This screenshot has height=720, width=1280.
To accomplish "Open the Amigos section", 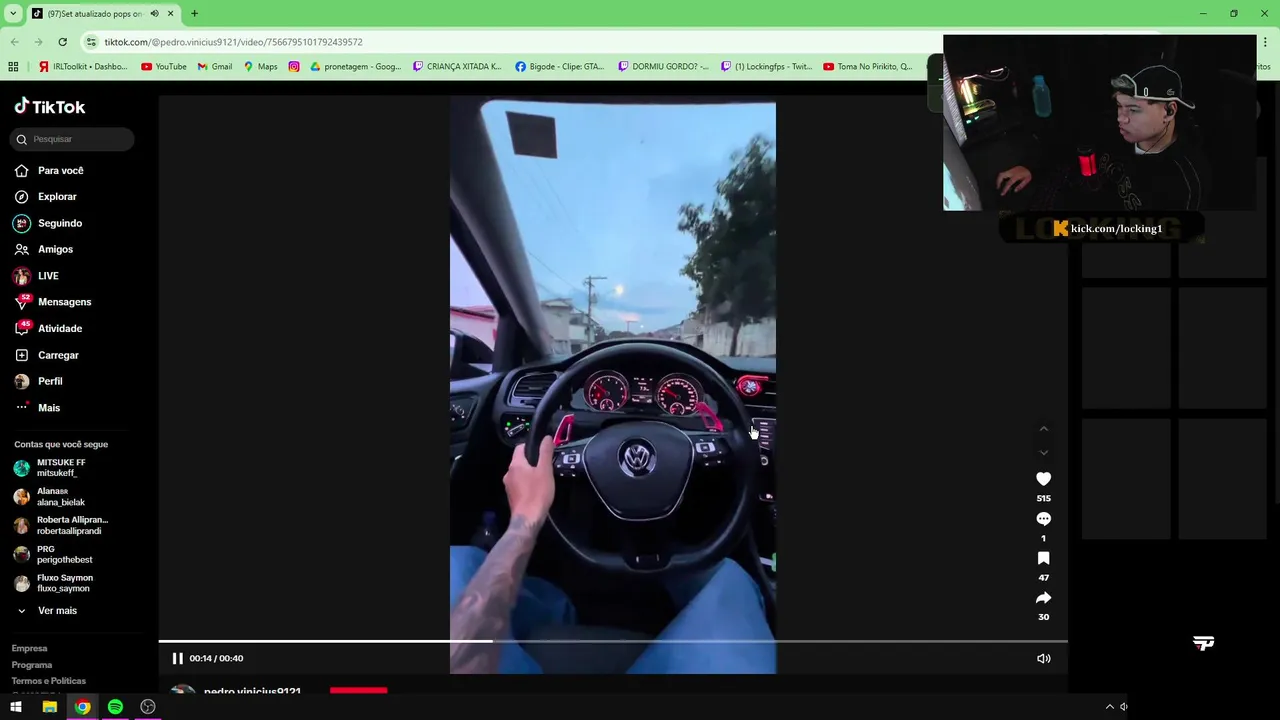I will 44,249.
